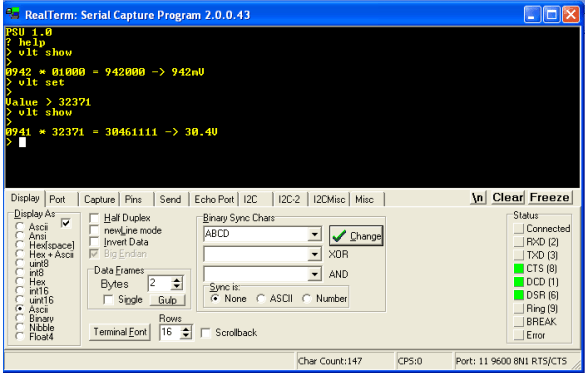587x376 pixels.
Task: Click the Rows value field
Action: 169,332
